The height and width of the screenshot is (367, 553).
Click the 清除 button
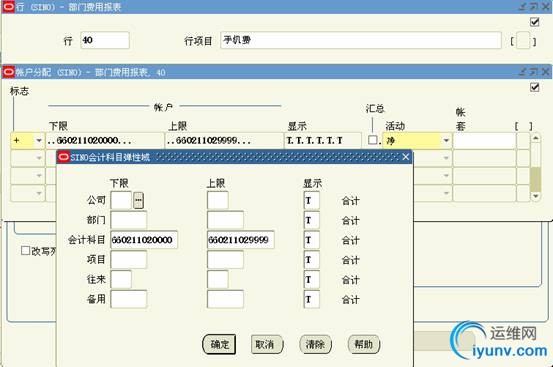(x=315, y=344)
